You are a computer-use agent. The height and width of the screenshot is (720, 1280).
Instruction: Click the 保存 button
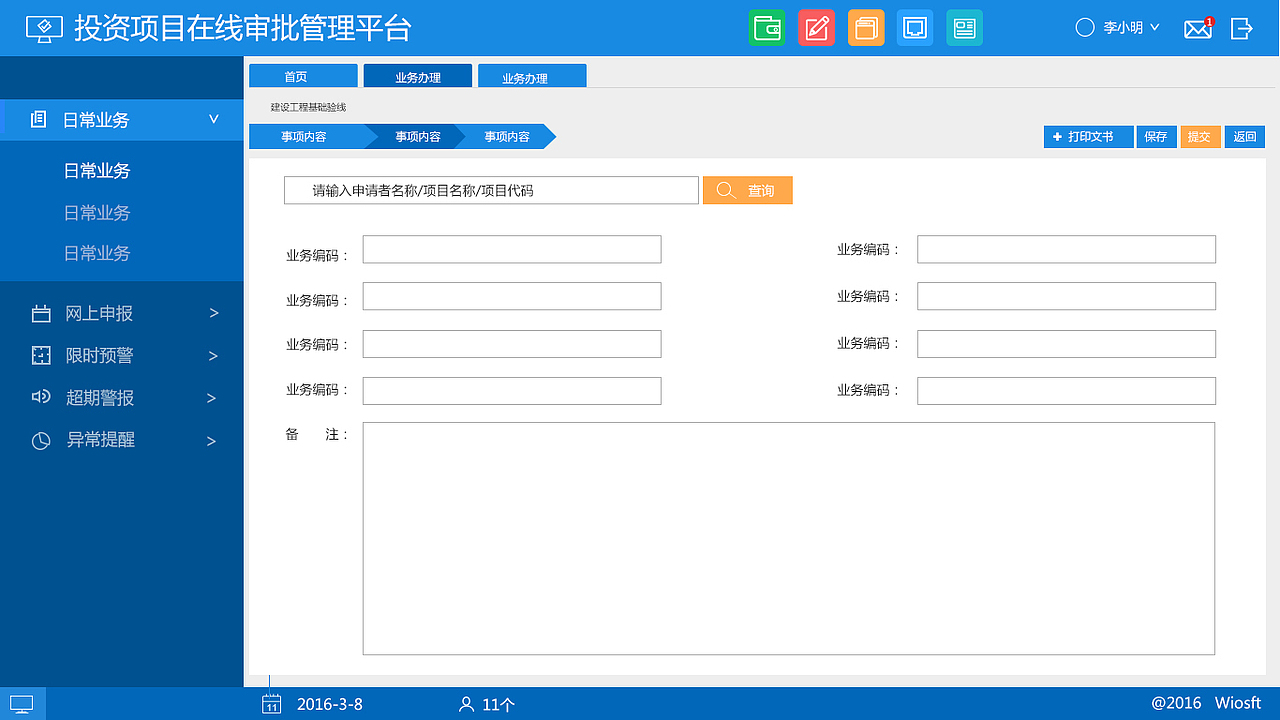click(x=1156, y=137)
